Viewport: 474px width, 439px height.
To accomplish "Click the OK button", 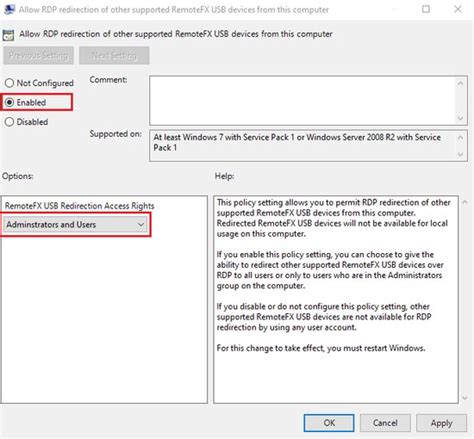I will (x=329, y=423).
